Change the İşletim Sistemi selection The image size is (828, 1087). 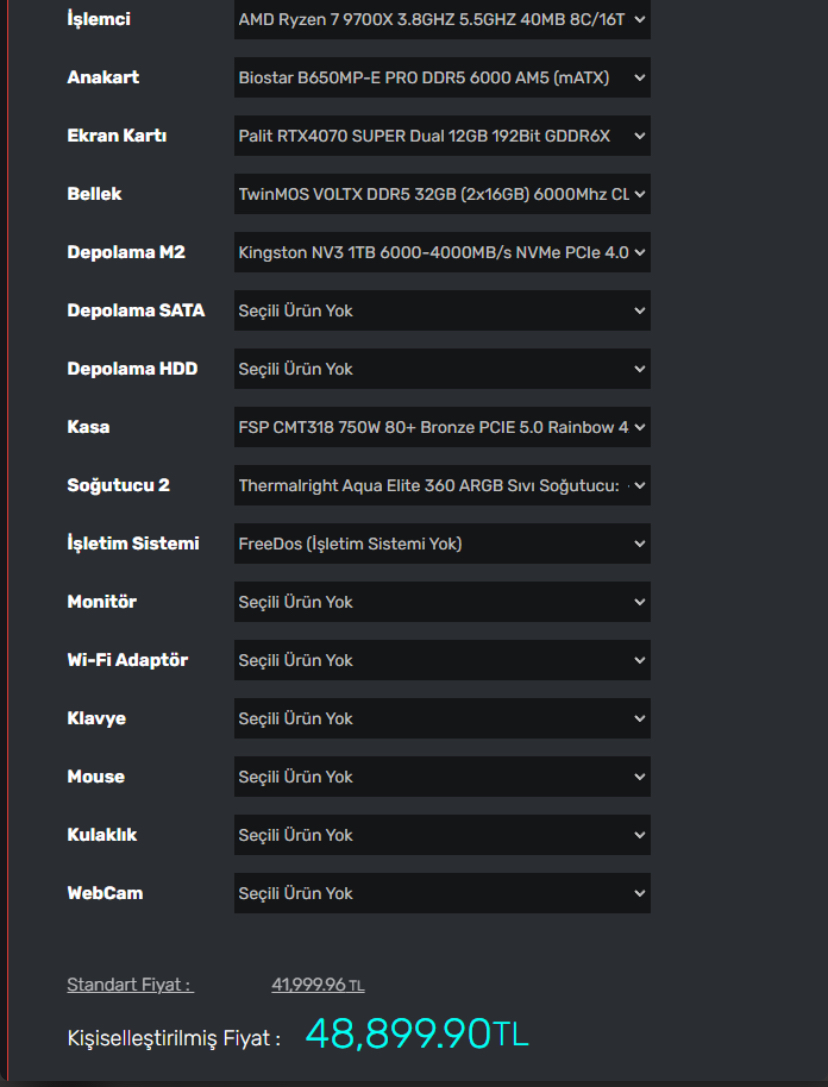point(442,543)
